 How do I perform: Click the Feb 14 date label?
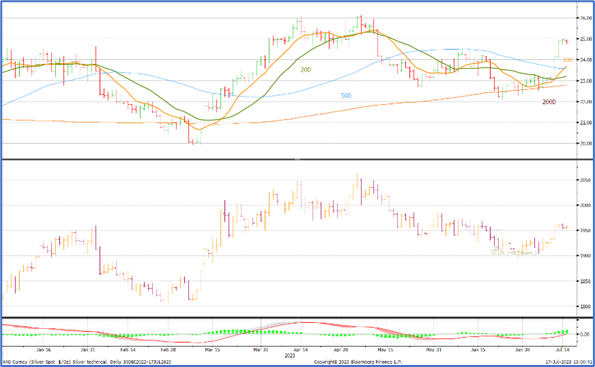click(128, 350)
